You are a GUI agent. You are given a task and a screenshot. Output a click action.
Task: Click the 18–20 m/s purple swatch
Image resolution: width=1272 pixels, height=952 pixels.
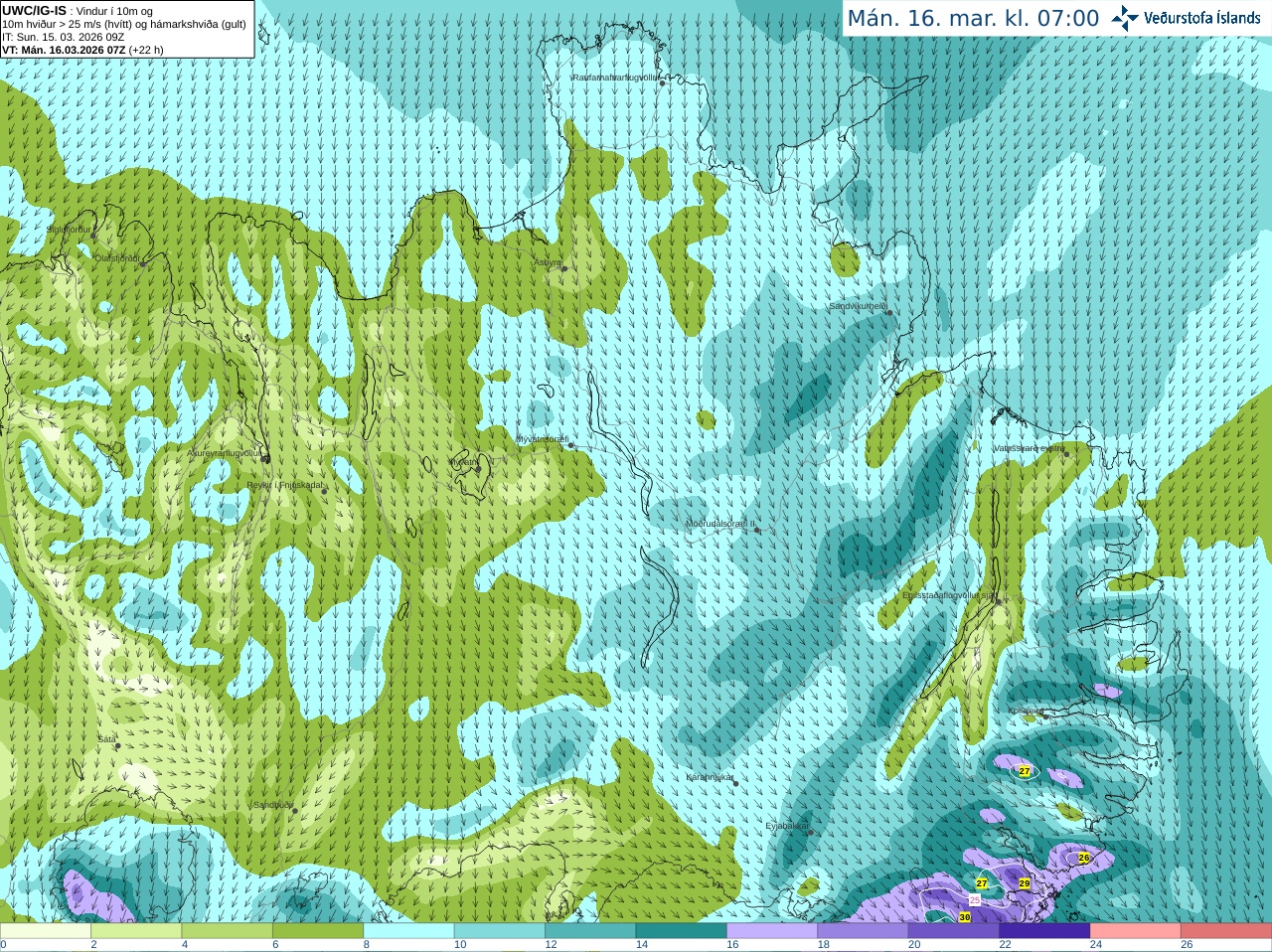tap(863, 931)
